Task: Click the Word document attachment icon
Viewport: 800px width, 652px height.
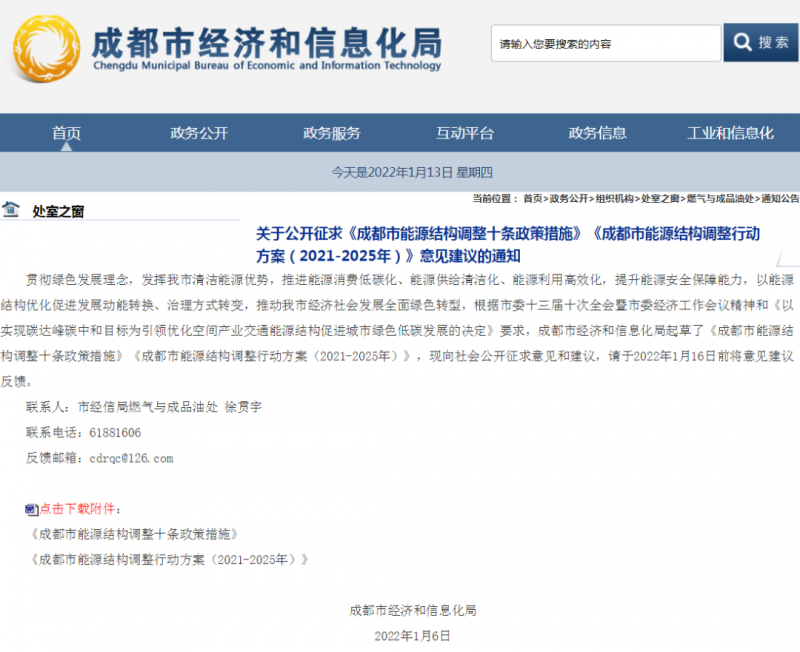Action: click(32, 508)
